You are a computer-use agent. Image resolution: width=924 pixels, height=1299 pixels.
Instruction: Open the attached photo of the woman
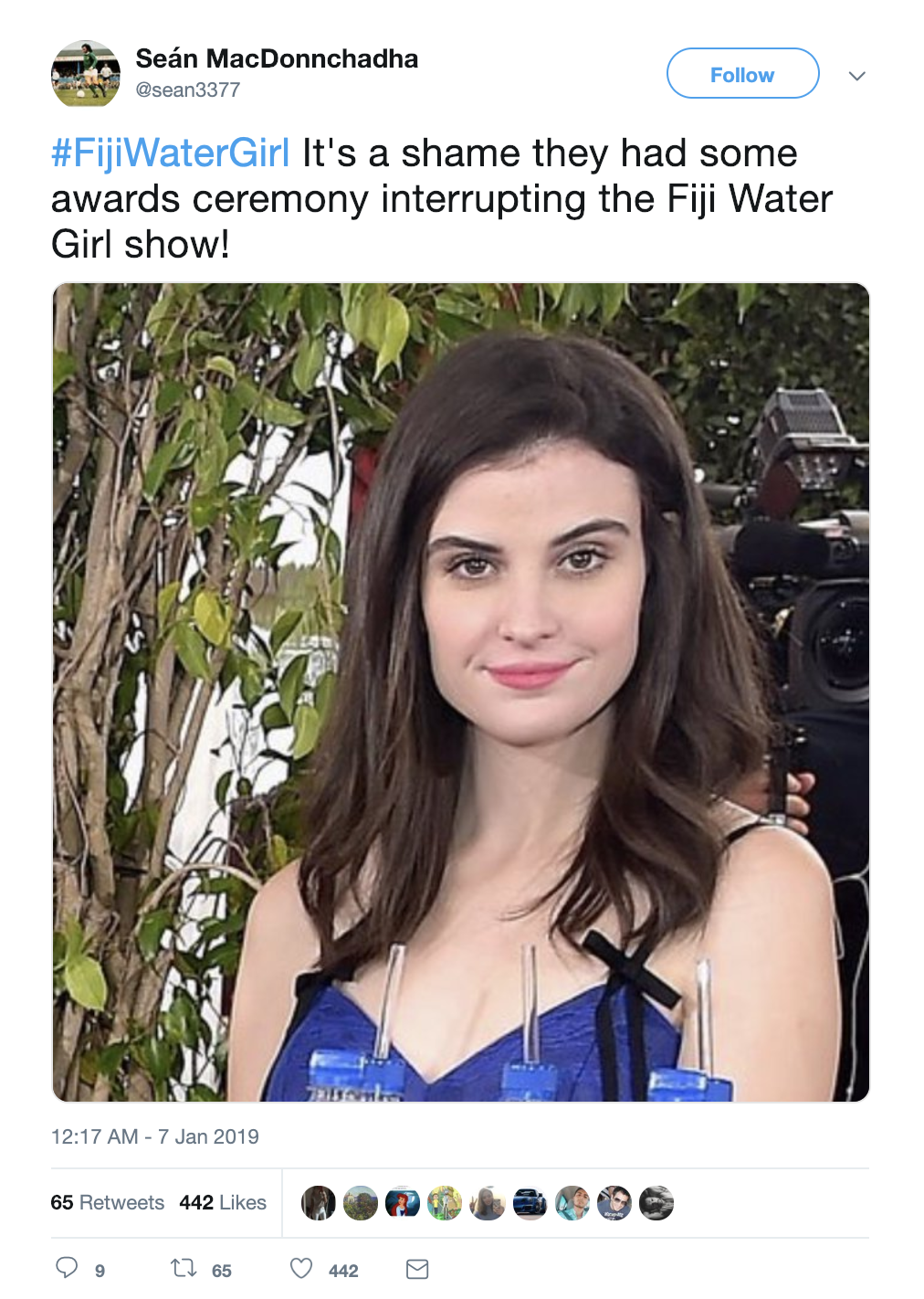pos(461,692)
